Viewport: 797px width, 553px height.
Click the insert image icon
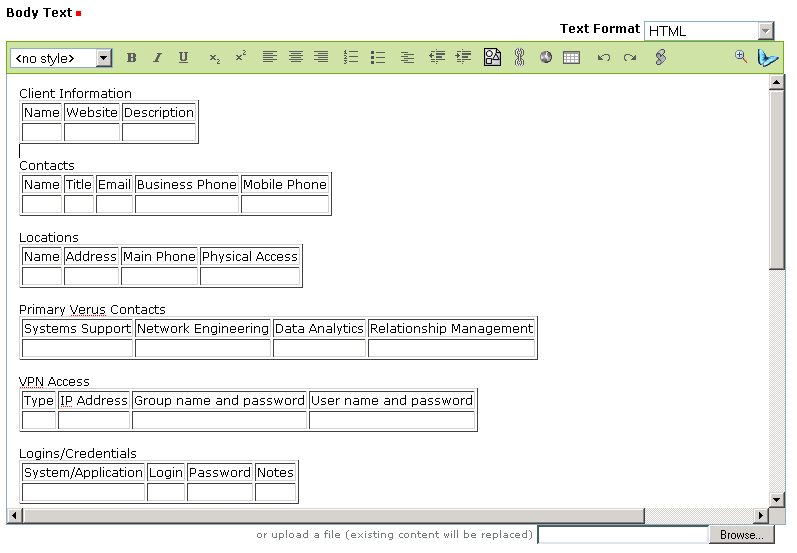pyautogui.click(x=492, y=58)
